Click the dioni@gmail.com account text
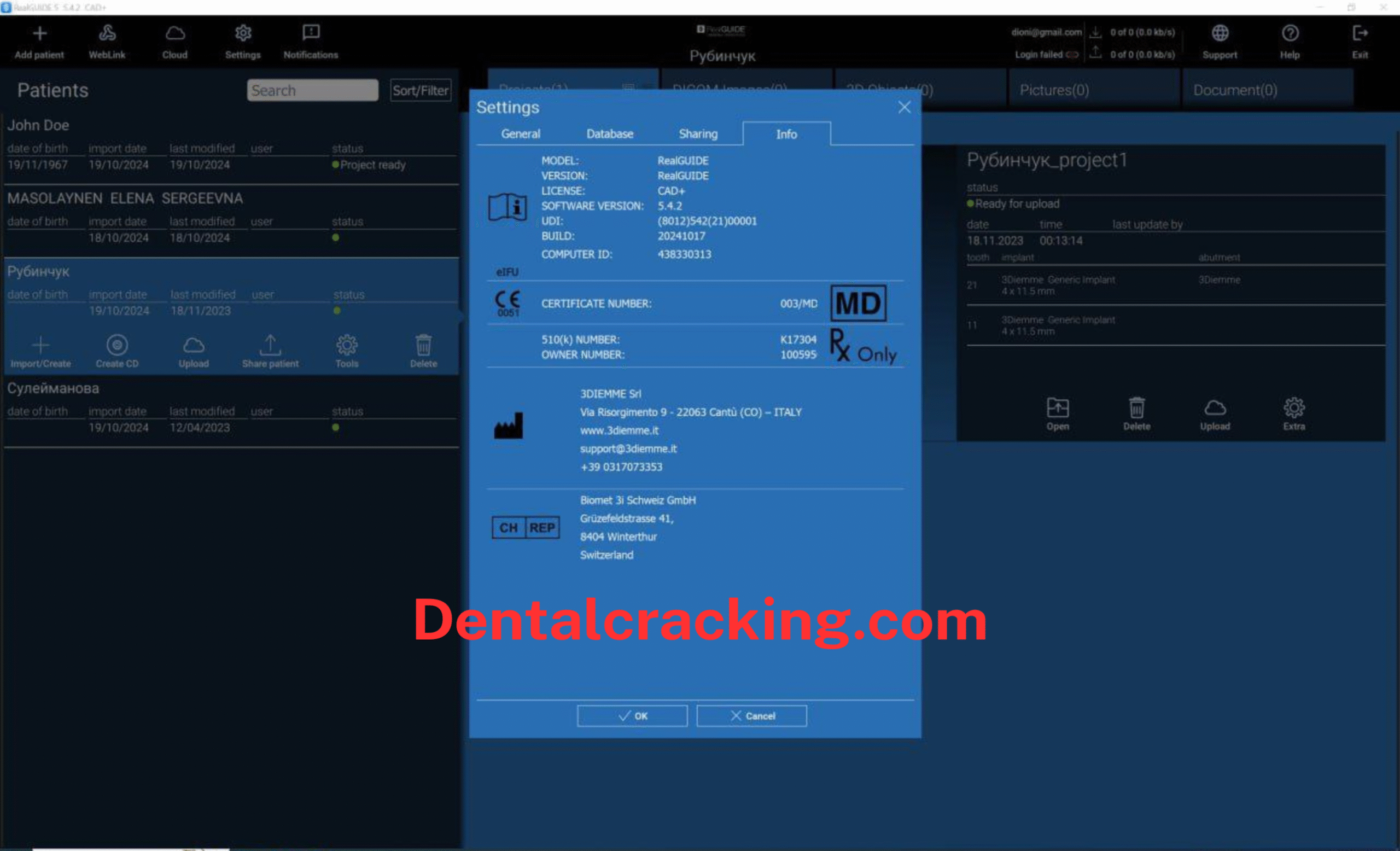 pos(1046,32)
